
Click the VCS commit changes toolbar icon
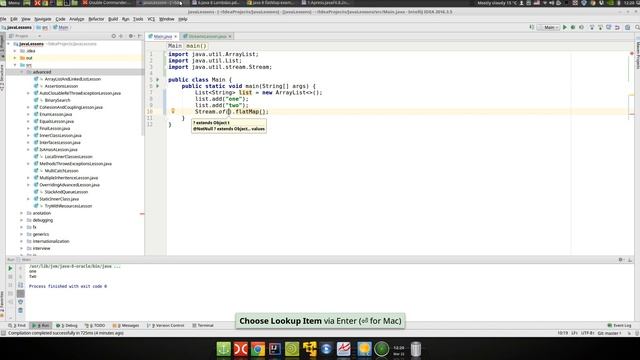[x=600, y=27]
